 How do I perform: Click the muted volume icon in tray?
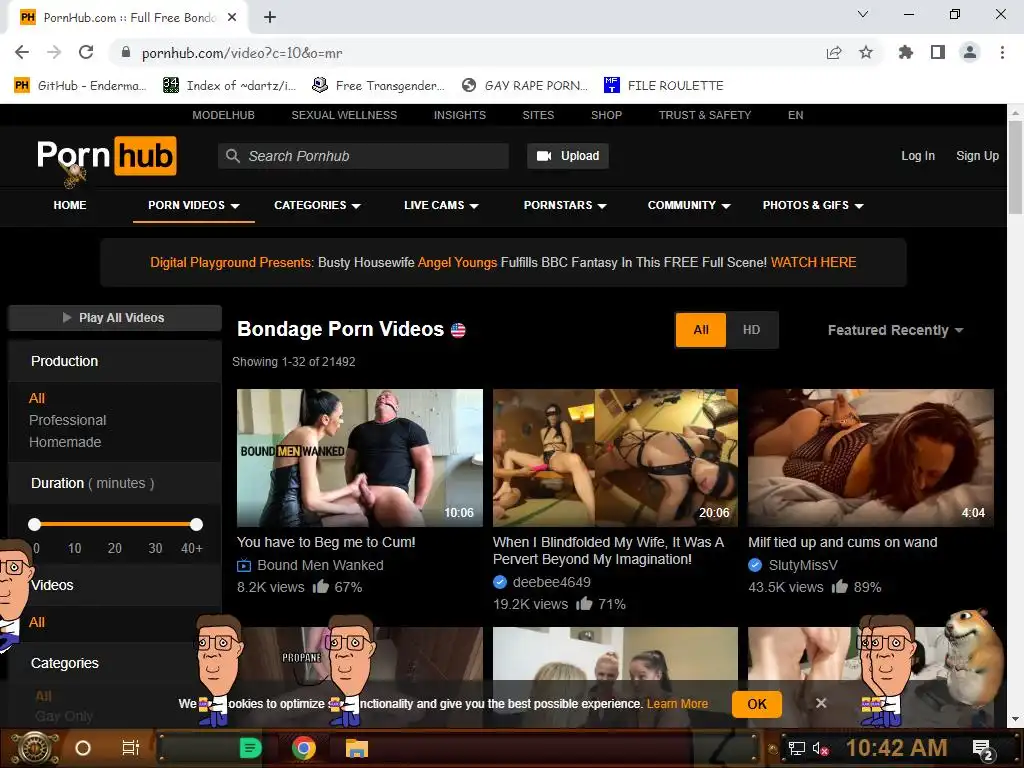820,748
